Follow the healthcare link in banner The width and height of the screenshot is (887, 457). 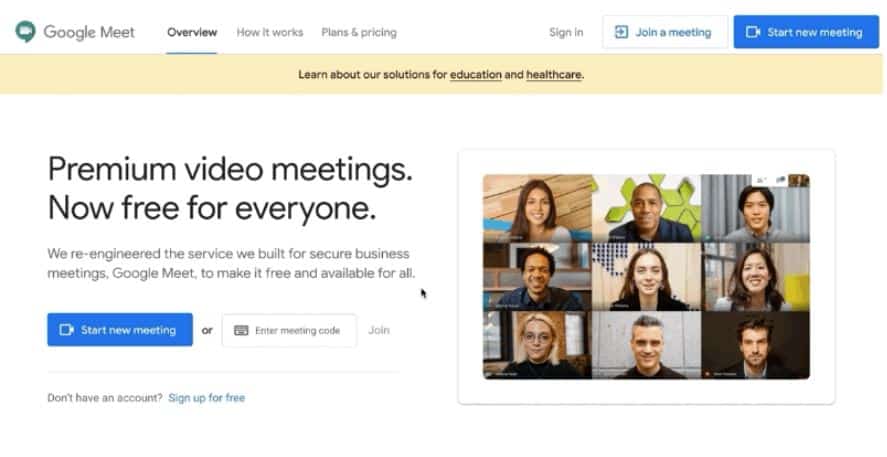pos(553,75)
